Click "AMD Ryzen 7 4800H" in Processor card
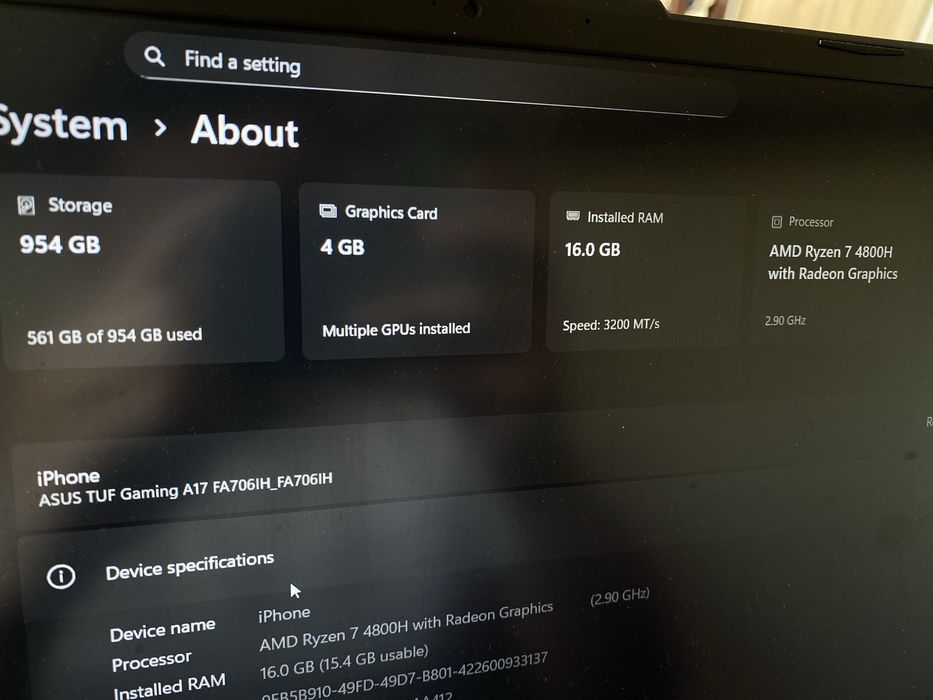Image resolution: width=933 pixels, height=700 pixels. [831, 251]
